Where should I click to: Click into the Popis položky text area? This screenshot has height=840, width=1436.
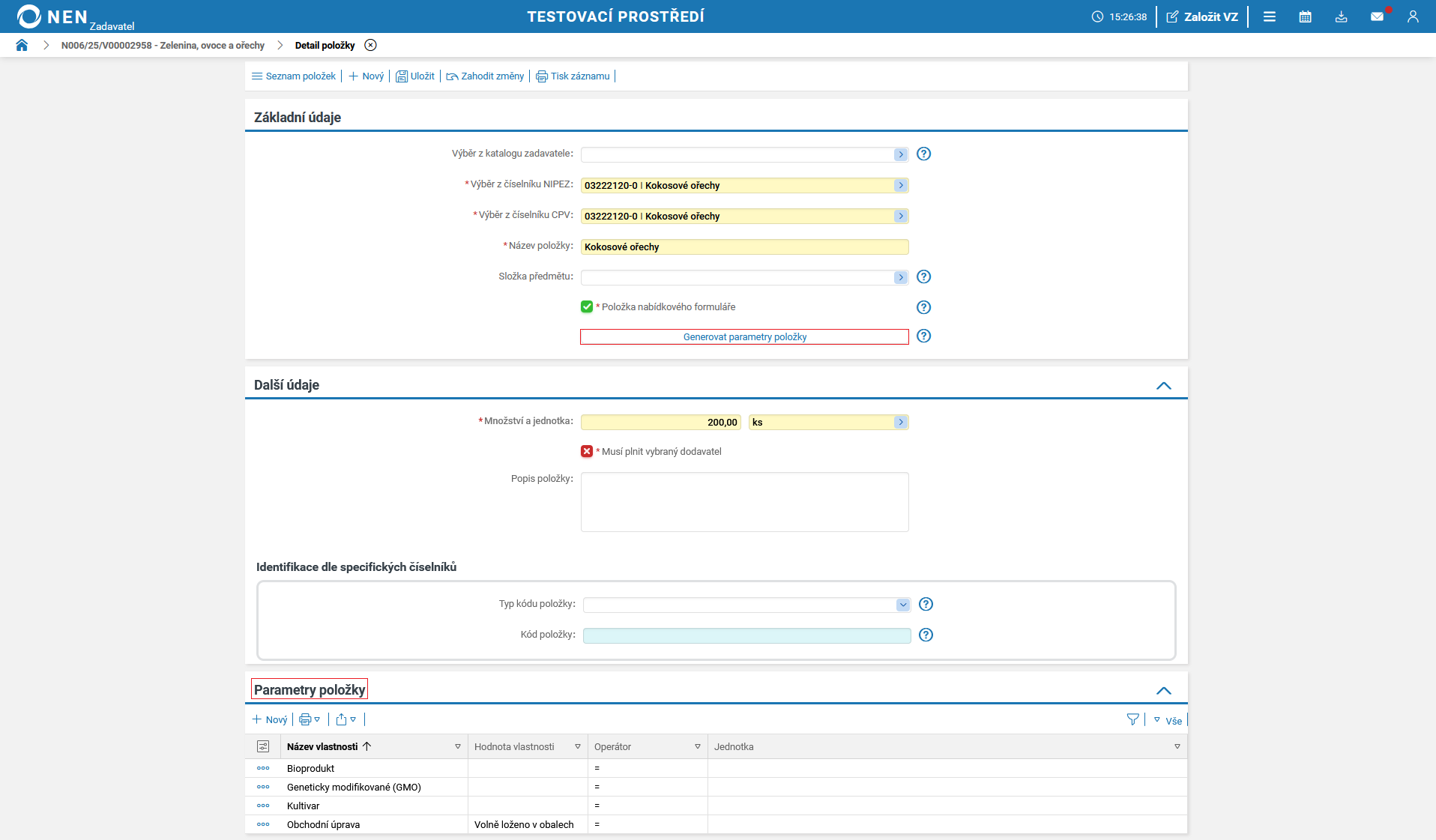point(744,502)
